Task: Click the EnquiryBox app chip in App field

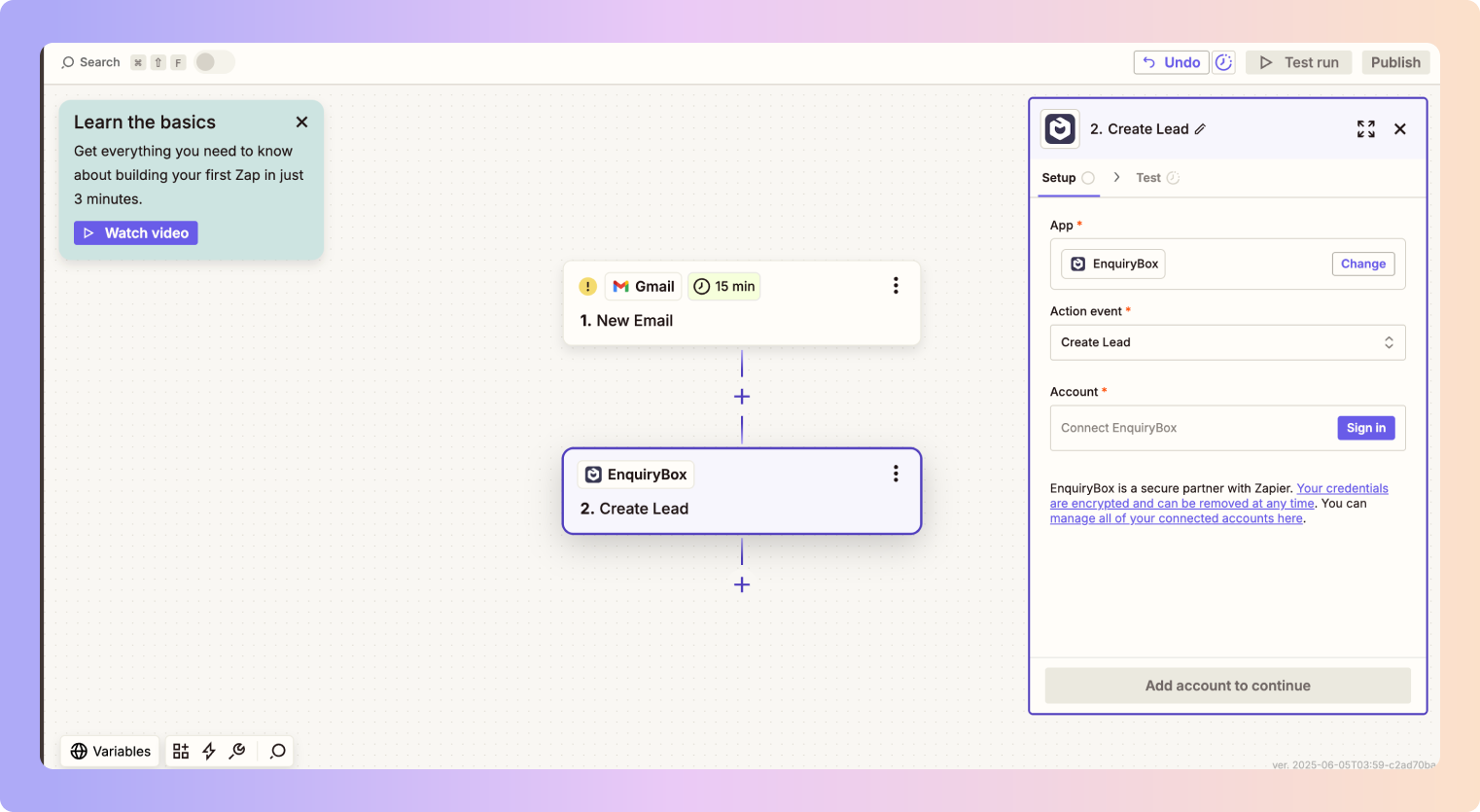Action: [1113, 265]
